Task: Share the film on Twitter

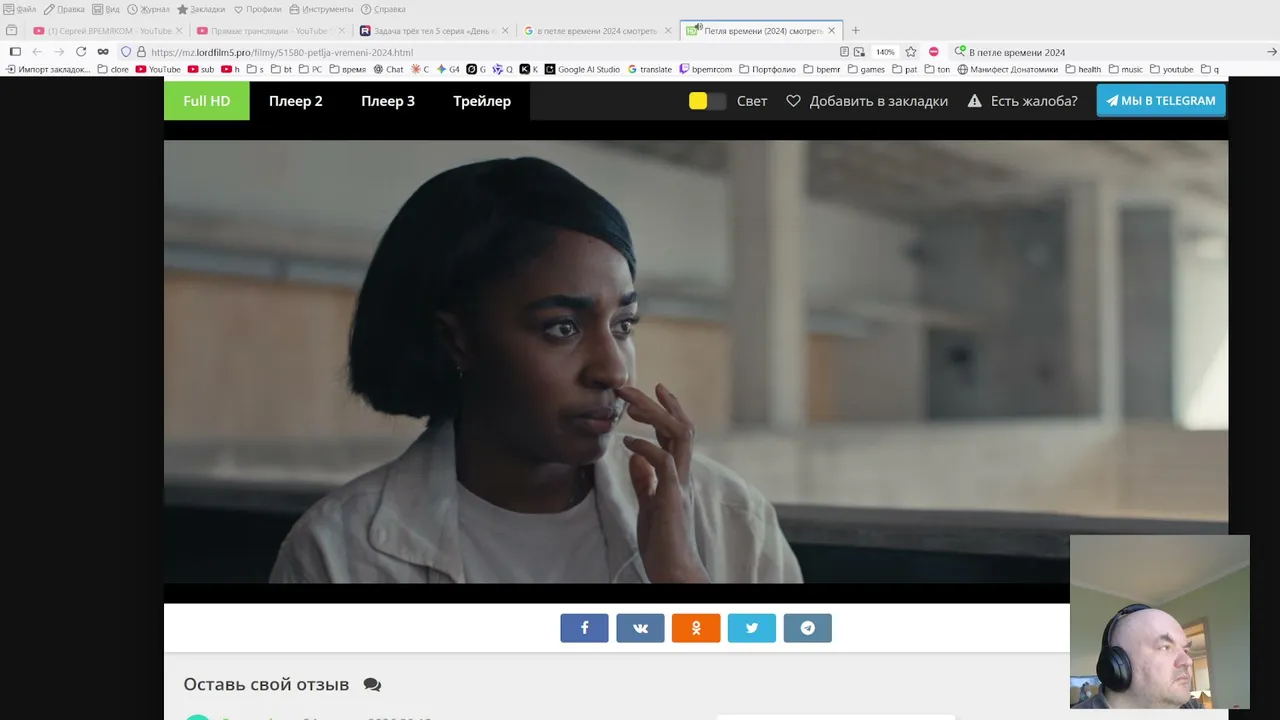Action: (752, 628)
